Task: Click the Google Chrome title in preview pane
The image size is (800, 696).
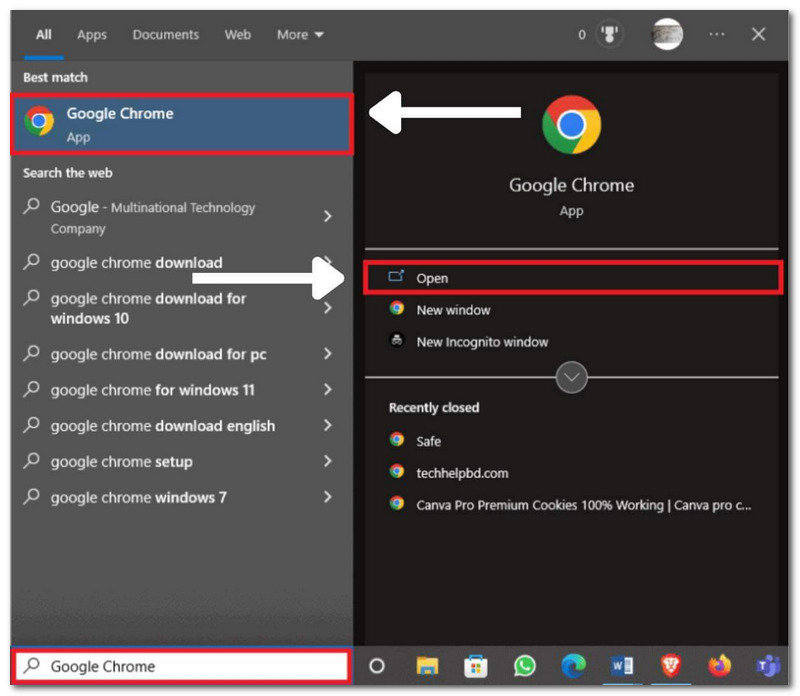Action: 571,185
